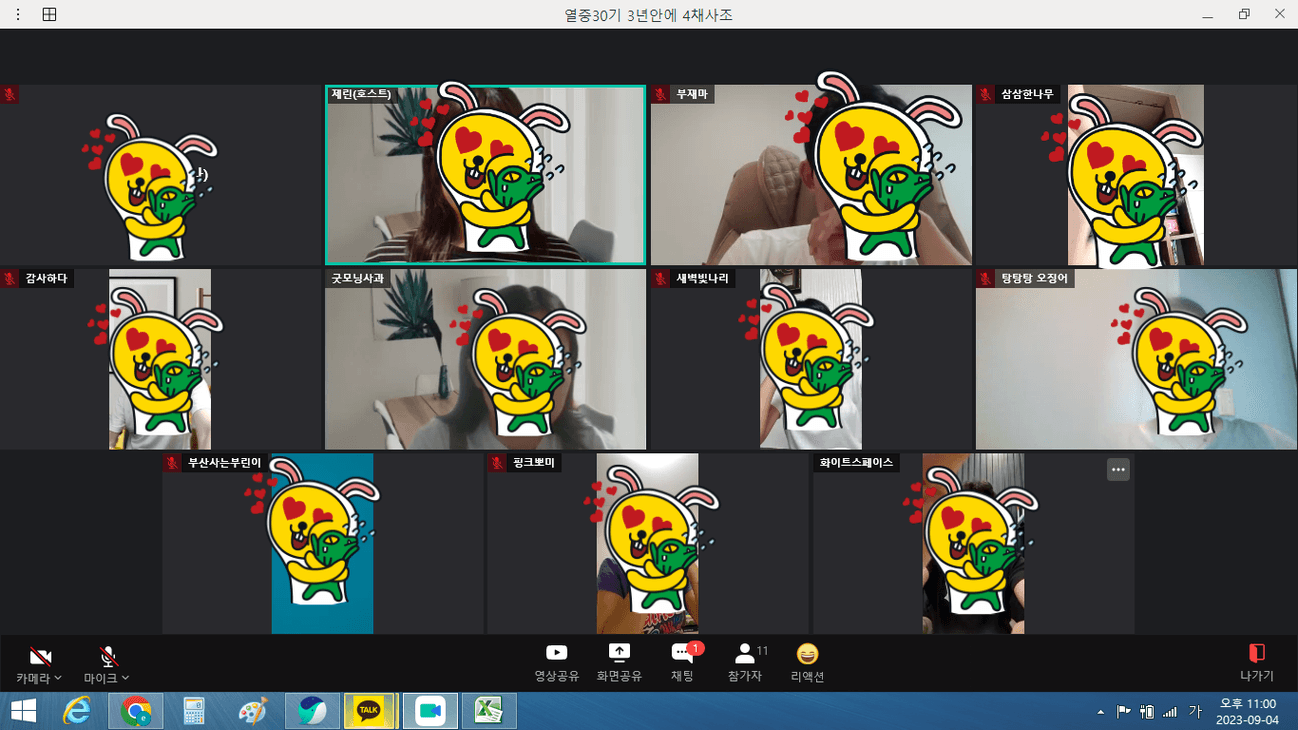Select the 제린(호스트) host video tile
Viewport: 1298px width, 730px height.
point(485,175)
